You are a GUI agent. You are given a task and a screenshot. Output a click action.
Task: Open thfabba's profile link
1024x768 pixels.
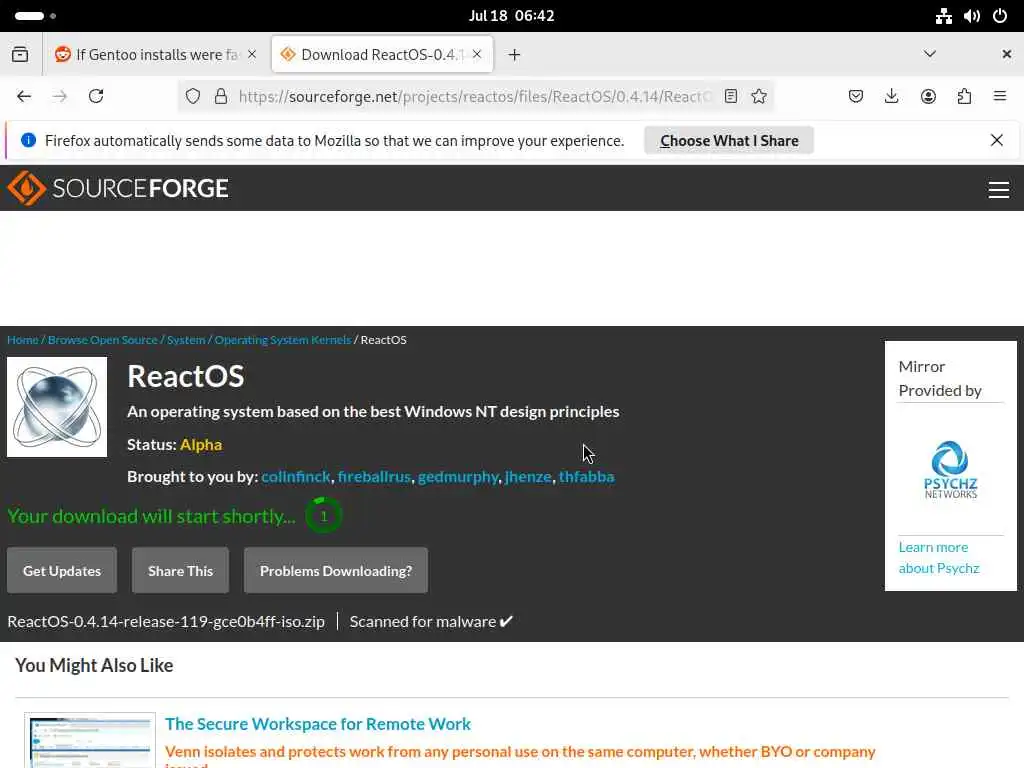click(586, 477)
